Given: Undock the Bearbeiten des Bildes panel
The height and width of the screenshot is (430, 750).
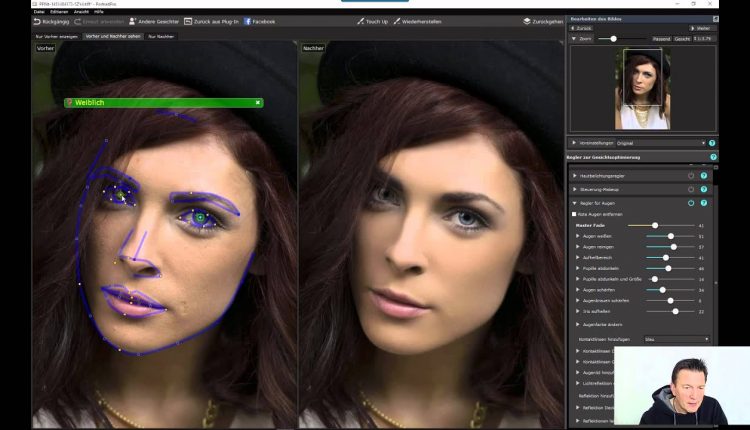Looking at the screenshot, I should pos(715,19).
